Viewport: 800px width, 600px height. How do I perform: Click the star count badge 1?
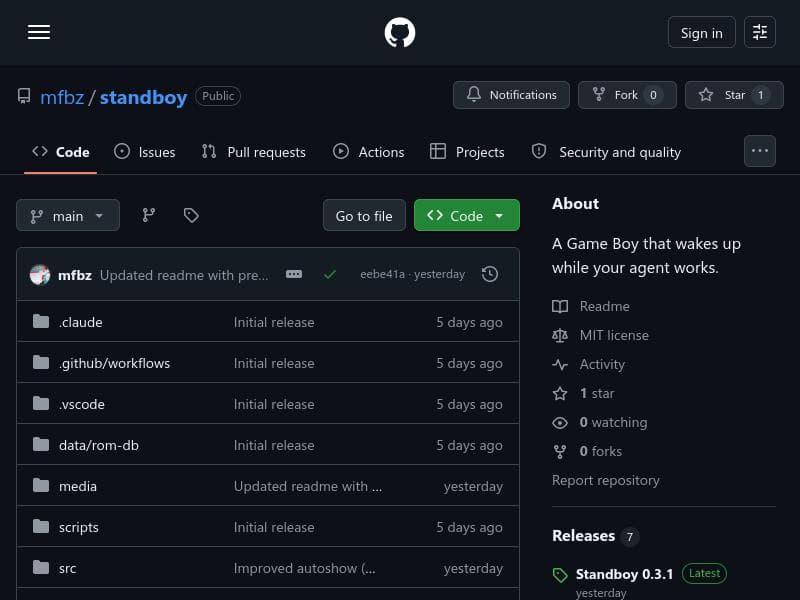[760, 95]
